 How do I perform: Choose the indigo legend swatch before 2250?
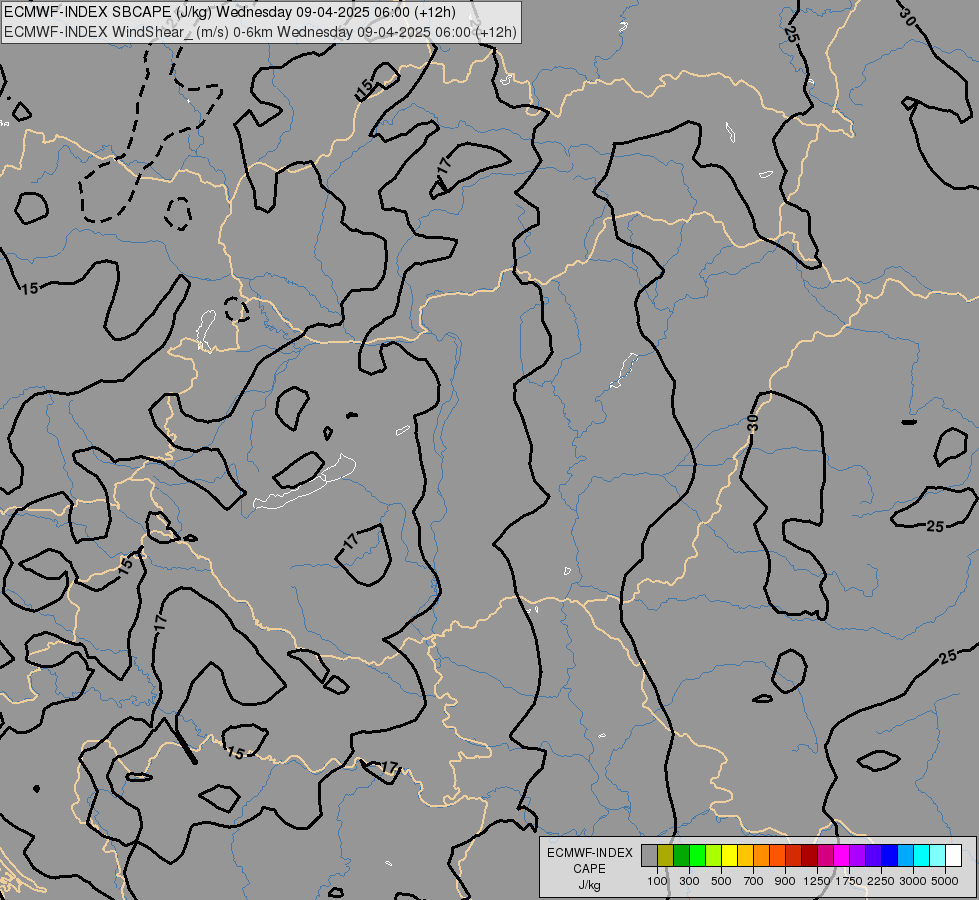pyautogui.click(x=873, y=855)
